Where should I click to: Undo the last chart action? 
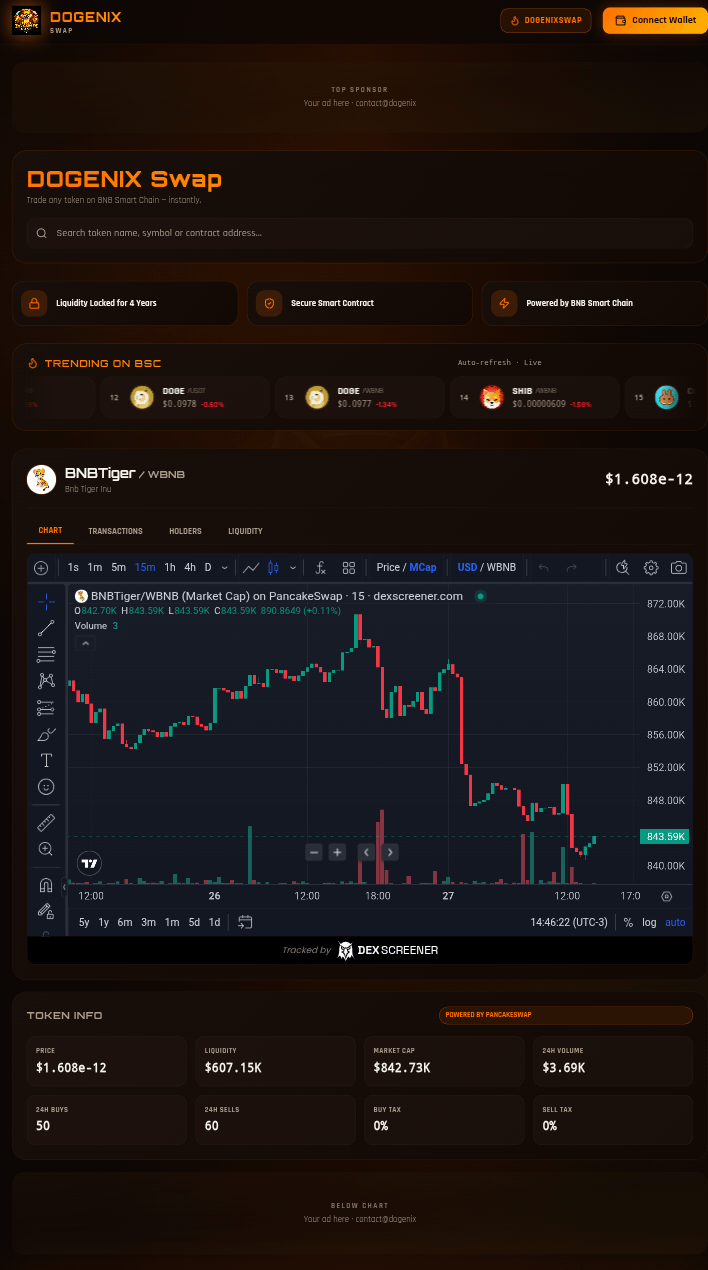click(x=544, y=568)
